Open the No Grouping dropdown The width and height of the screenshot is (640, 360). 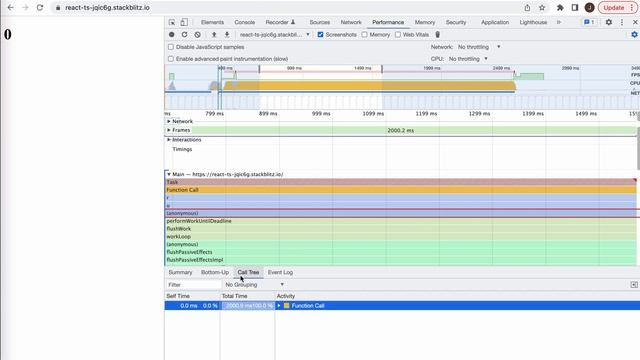pos(254,284)
